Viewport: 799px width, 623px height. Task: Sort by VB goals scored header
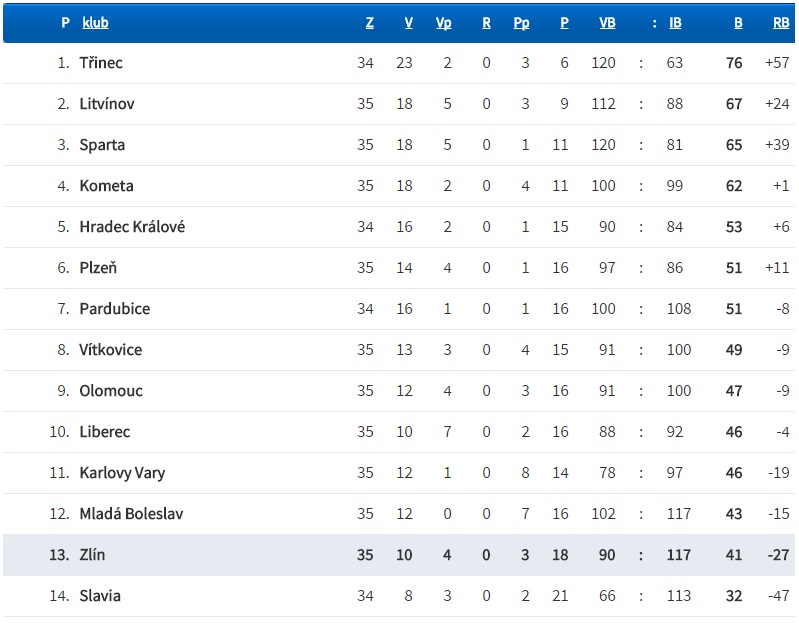[607, 22]
